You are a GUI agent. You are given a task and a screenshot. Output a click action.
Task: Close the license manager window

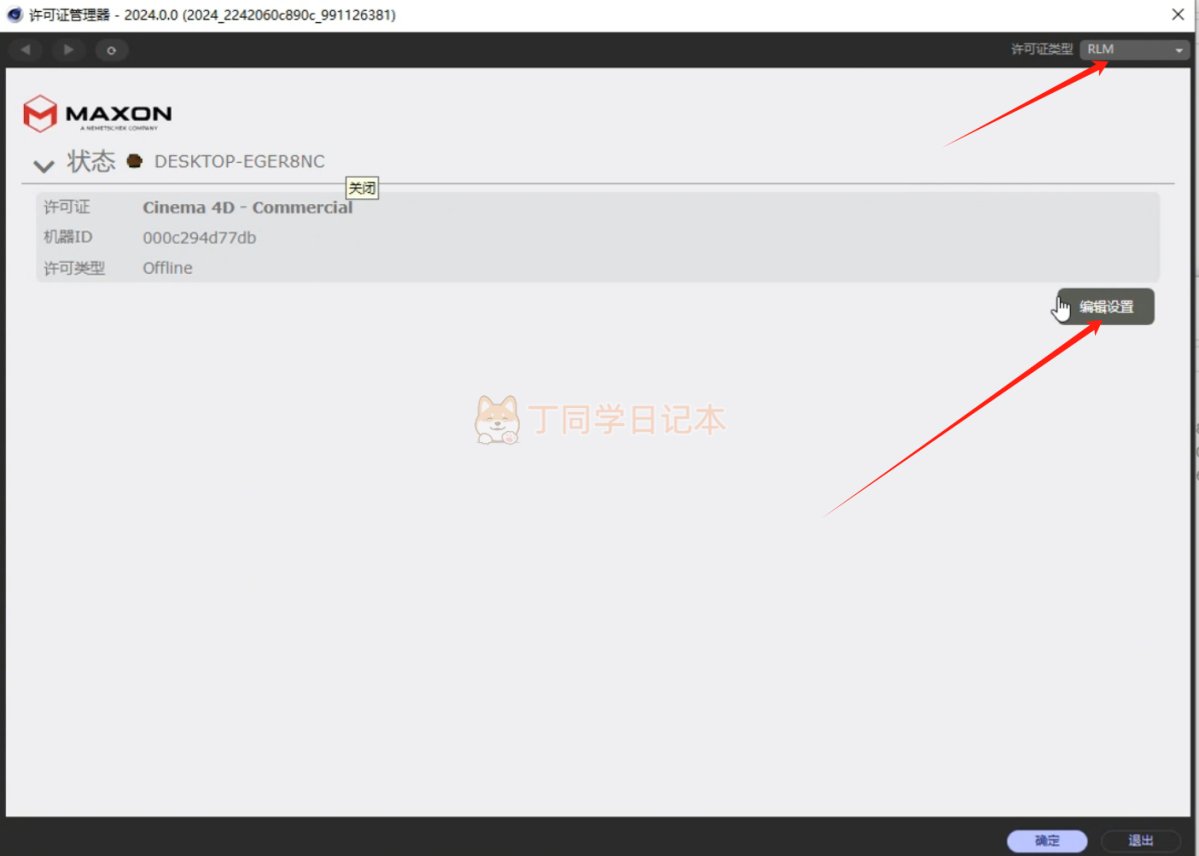pos(1178,15)
